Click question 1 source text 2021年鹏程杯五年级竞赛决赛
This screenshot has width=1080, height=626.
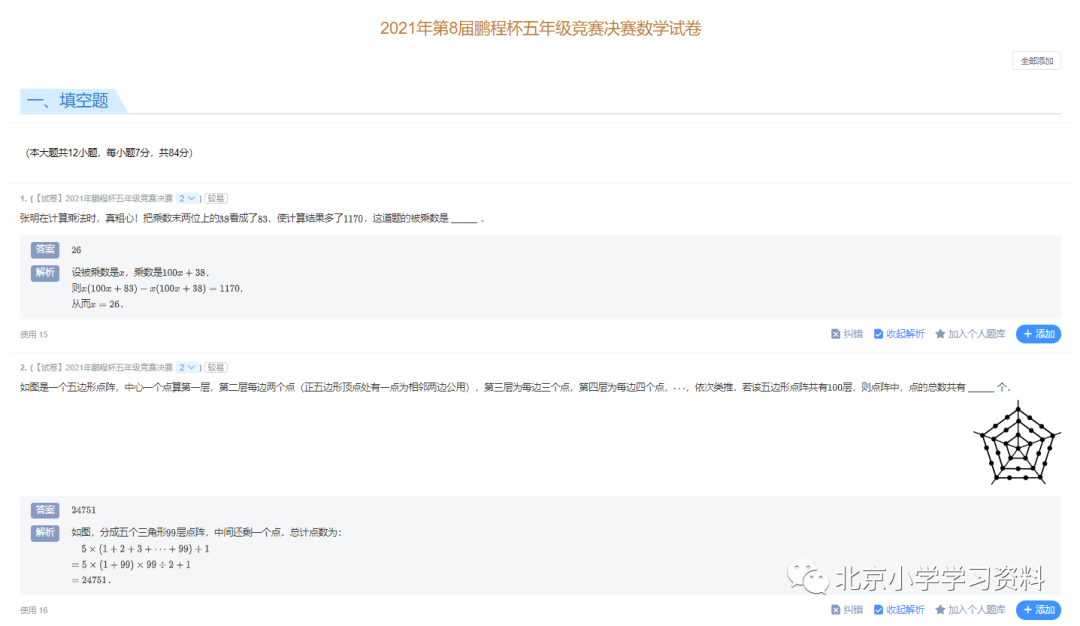click(x=118, y=198)
